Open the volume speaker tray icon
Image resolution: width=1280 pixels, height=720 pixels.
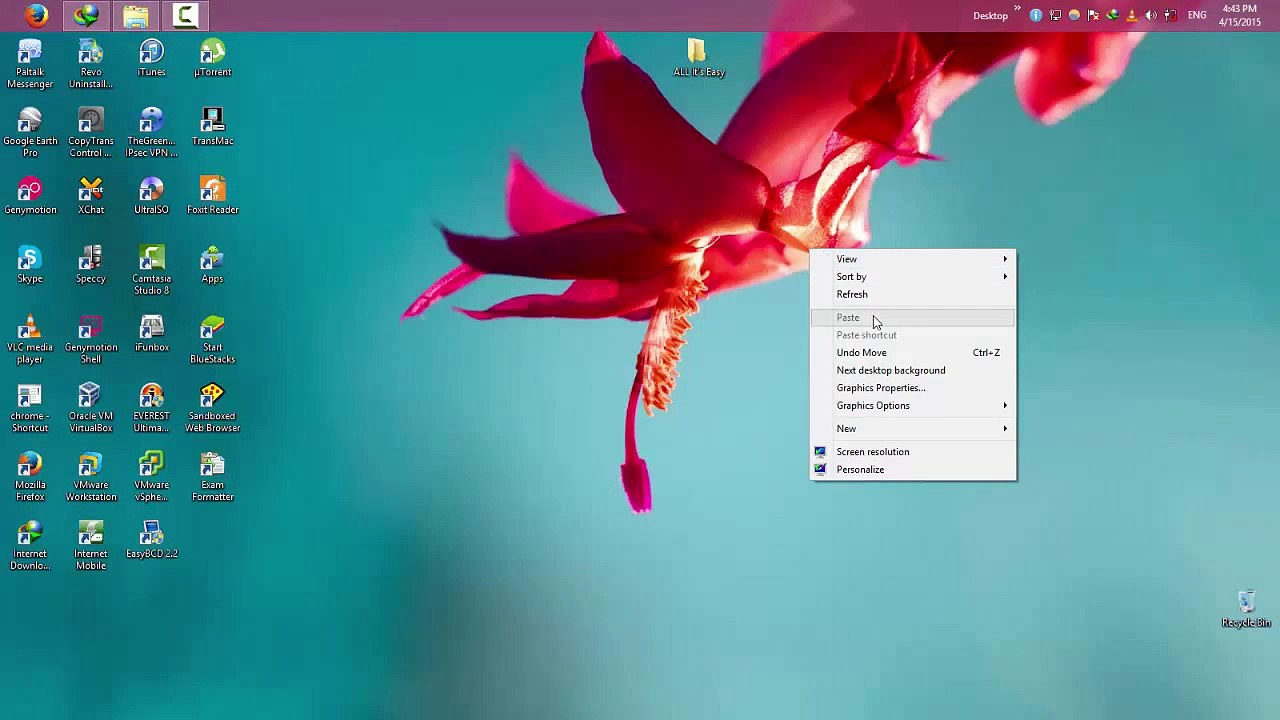coord(1151,16)
